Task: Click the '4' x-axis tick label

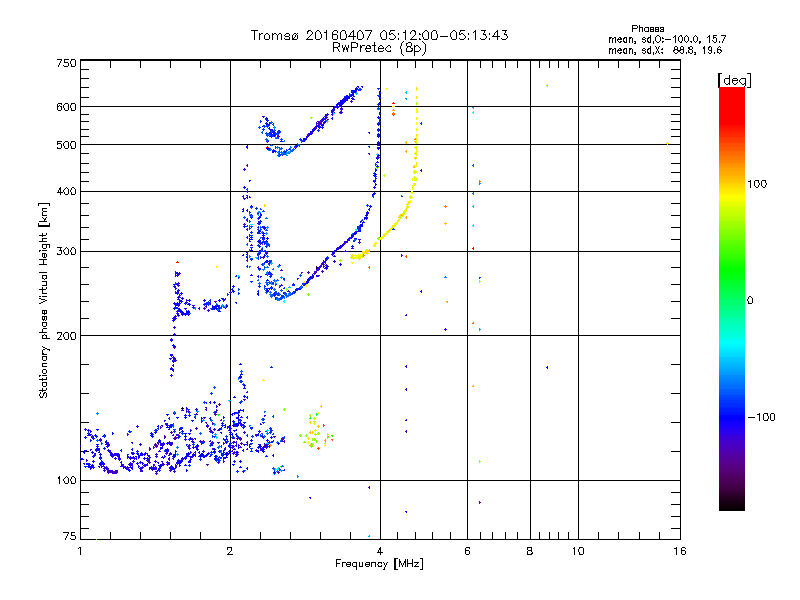Action: [380, 551]
